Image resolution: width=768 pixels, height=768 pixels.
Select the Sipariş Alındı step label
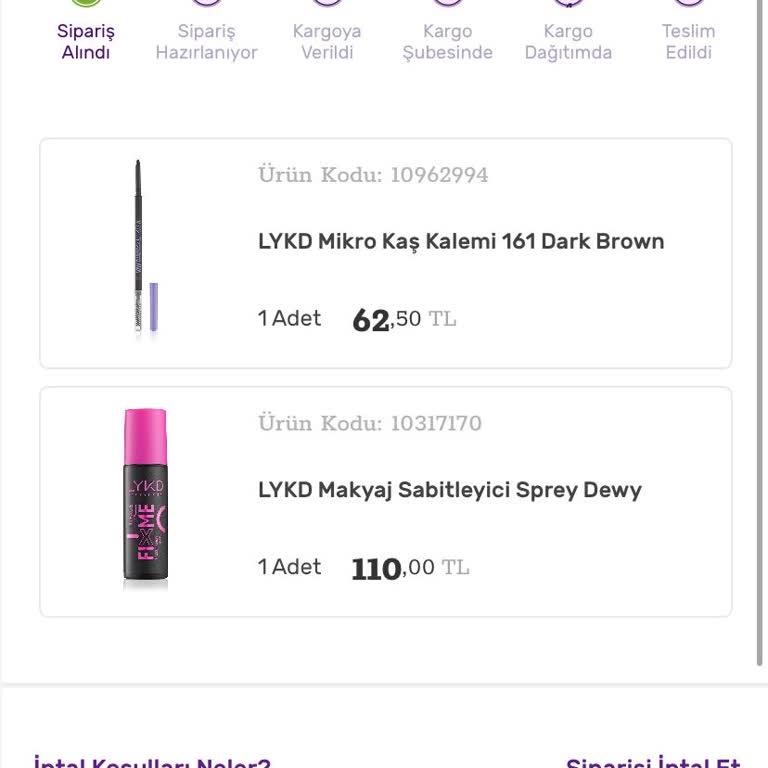(x=86, y=42)
